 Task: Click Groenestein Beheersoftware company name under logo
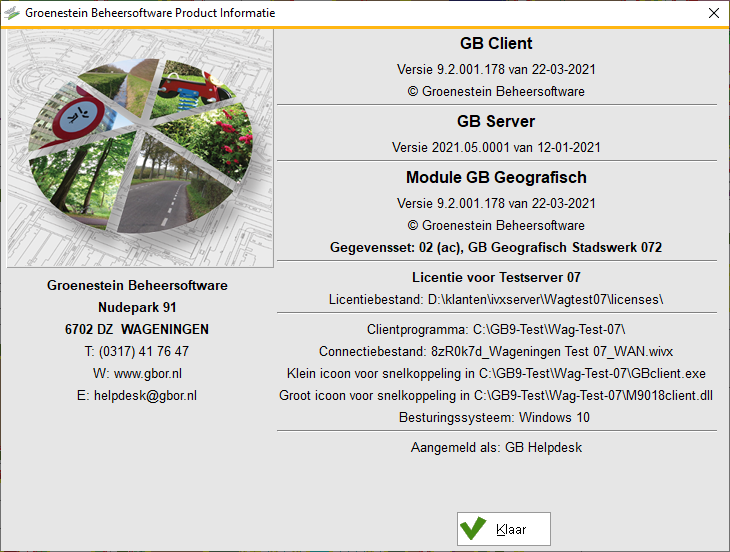137,285
